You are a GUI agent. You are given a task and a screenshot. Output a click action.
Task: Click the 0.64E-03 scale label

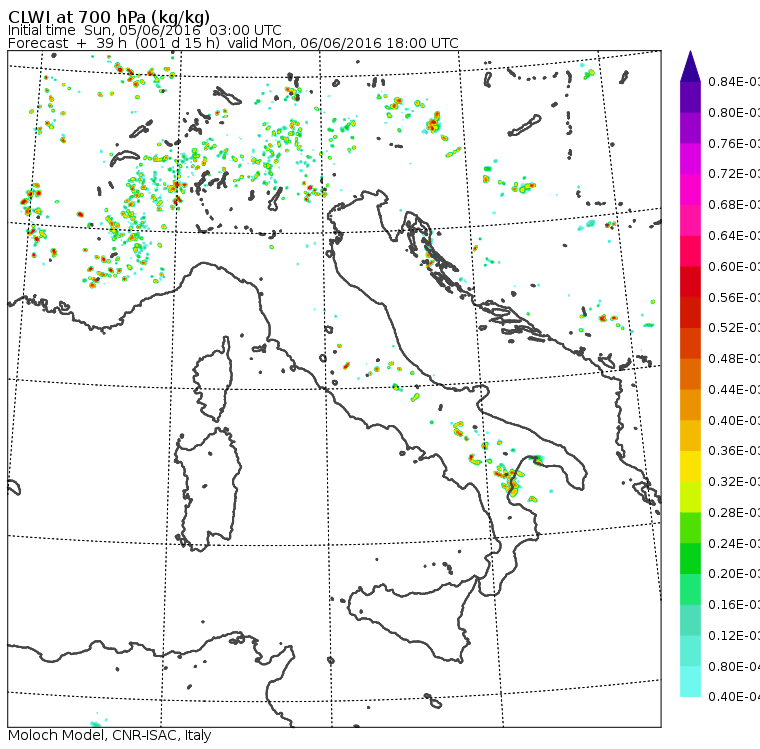734,236
